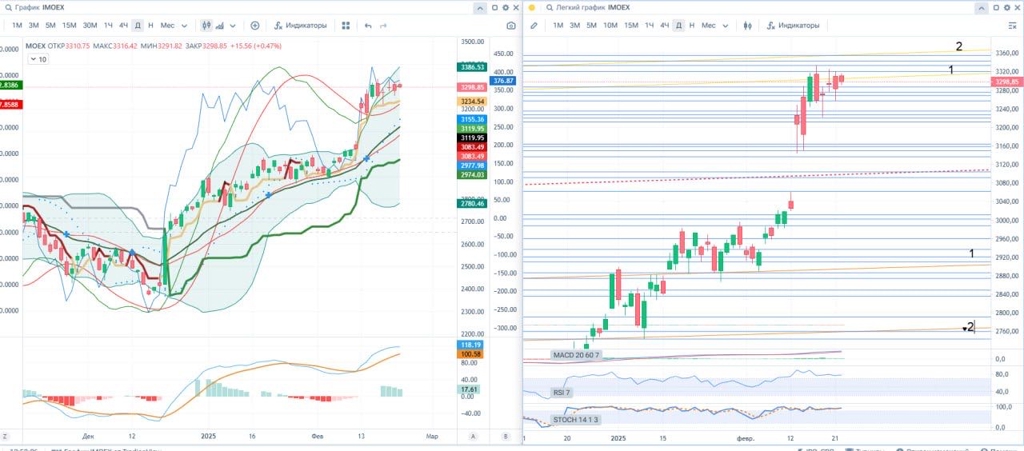Expand the indicator legend collapse box labeled 10

[x=37, y=60]
